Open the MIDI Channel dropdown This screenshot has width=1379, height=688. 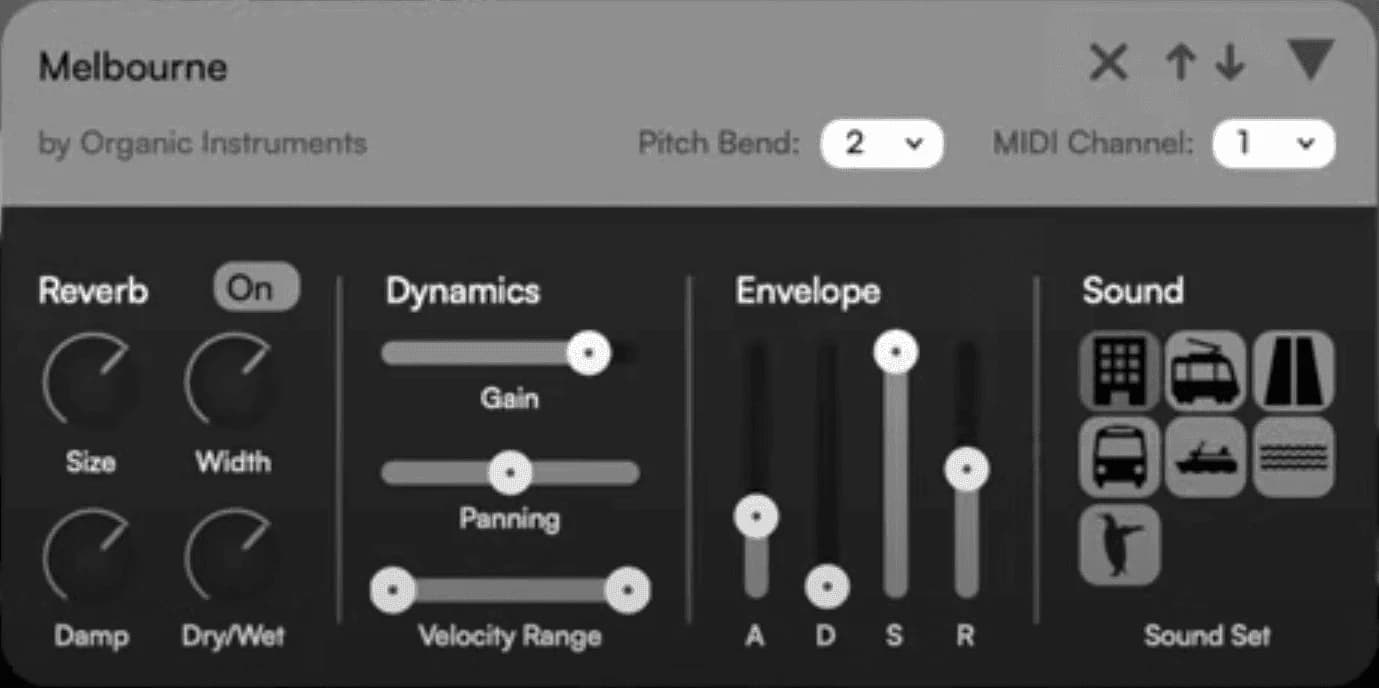[x=1273, y=143]
